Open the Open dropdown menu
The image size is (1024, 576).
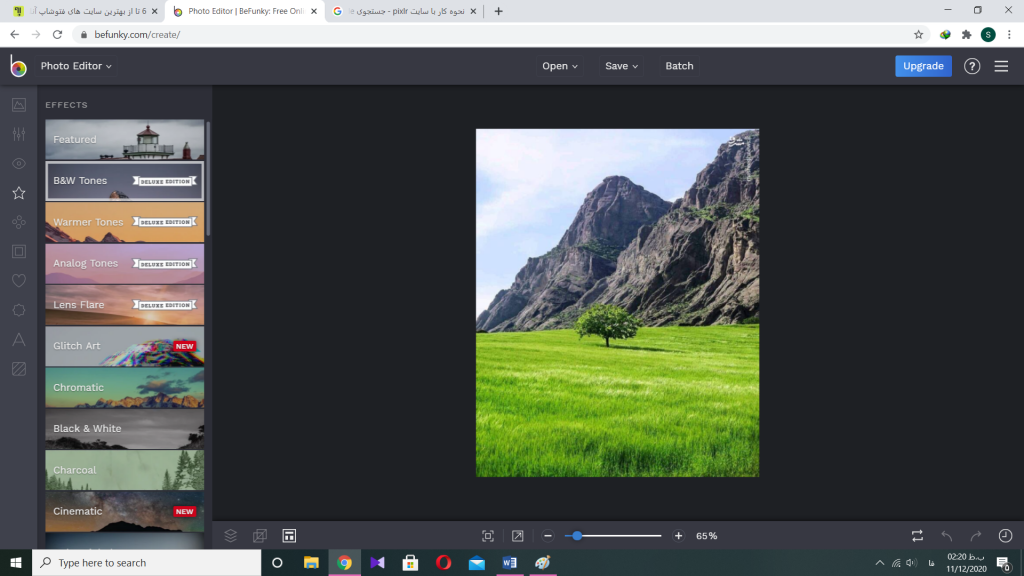pos(560,66)
